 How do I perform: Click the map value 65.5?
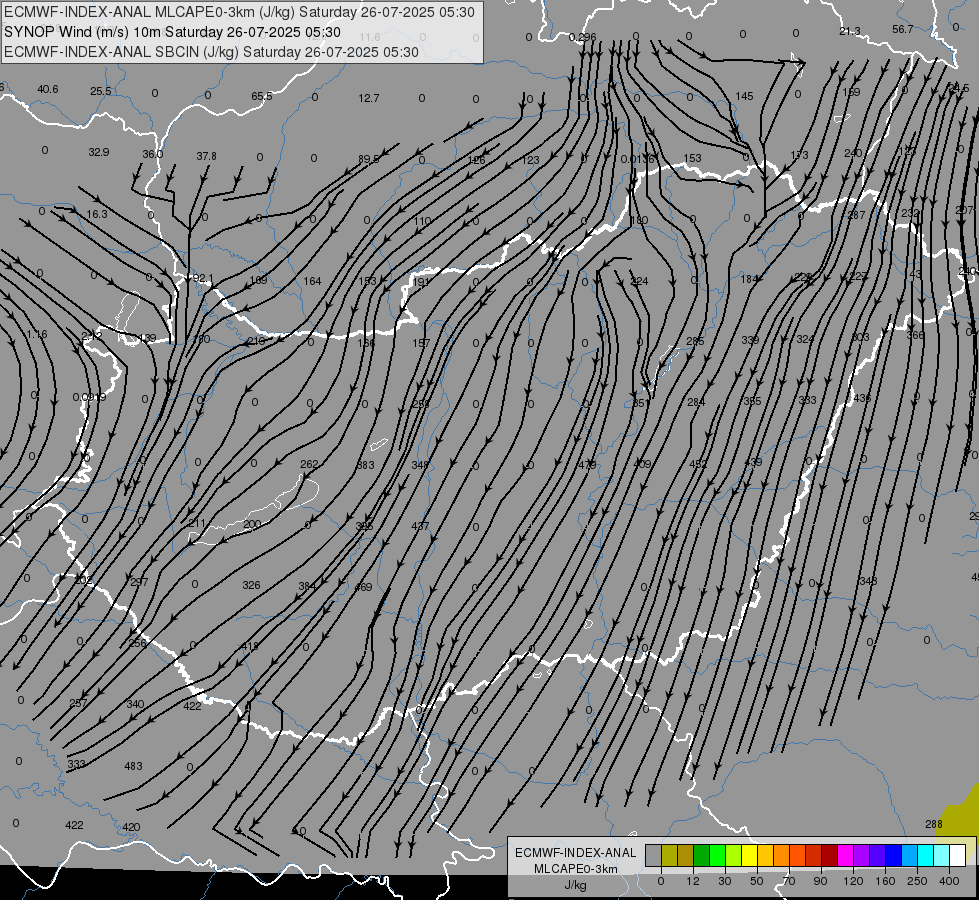pos(262,96)
